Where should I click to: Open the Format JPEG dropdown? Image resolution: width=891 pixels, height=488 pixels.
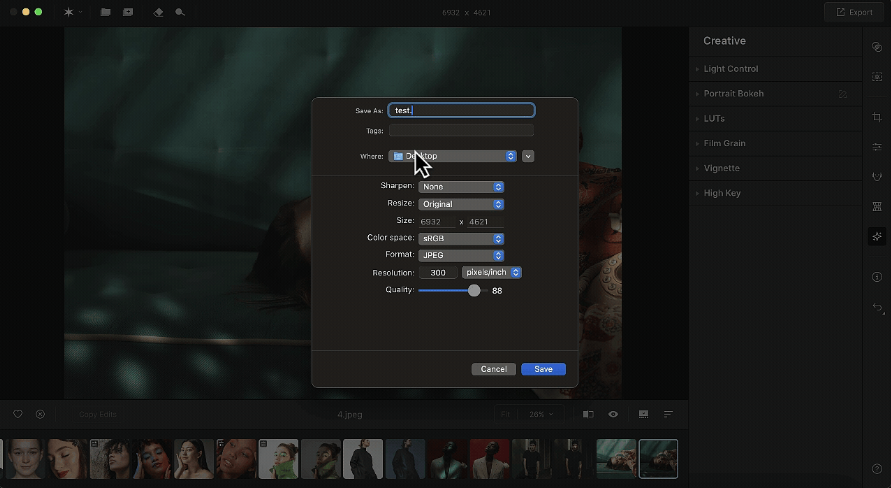pyautogui.click(x=460, y=255)
